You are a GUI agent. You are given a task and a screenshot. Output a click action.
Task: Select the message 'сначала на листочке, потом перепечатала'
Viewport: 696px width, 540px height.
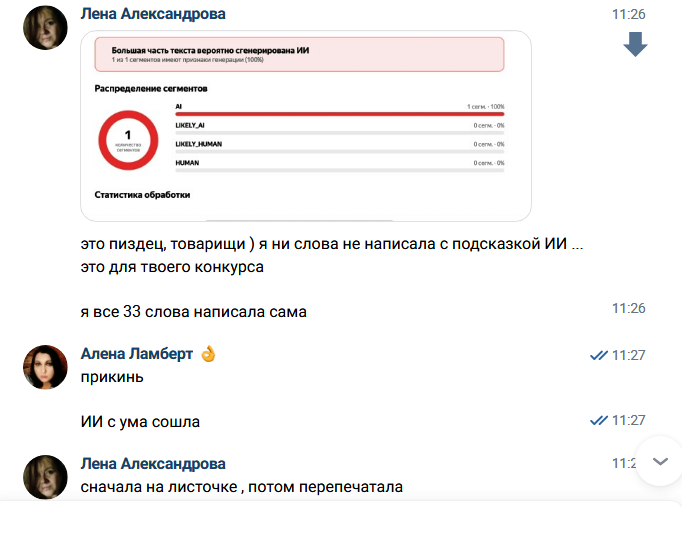(242, 487)
